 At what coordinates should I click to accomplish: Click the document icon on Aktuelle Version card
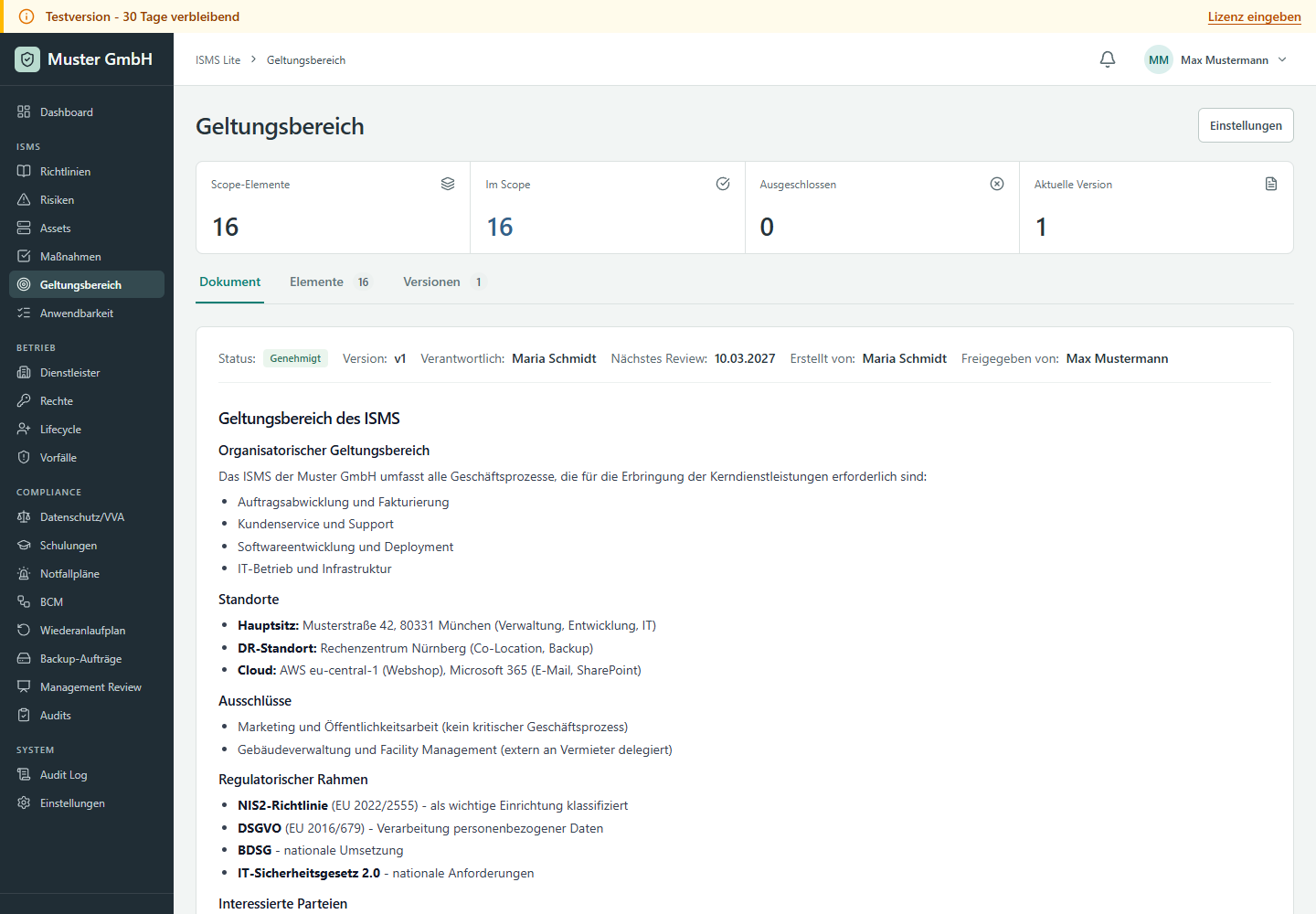click(x=1271, y=184)
